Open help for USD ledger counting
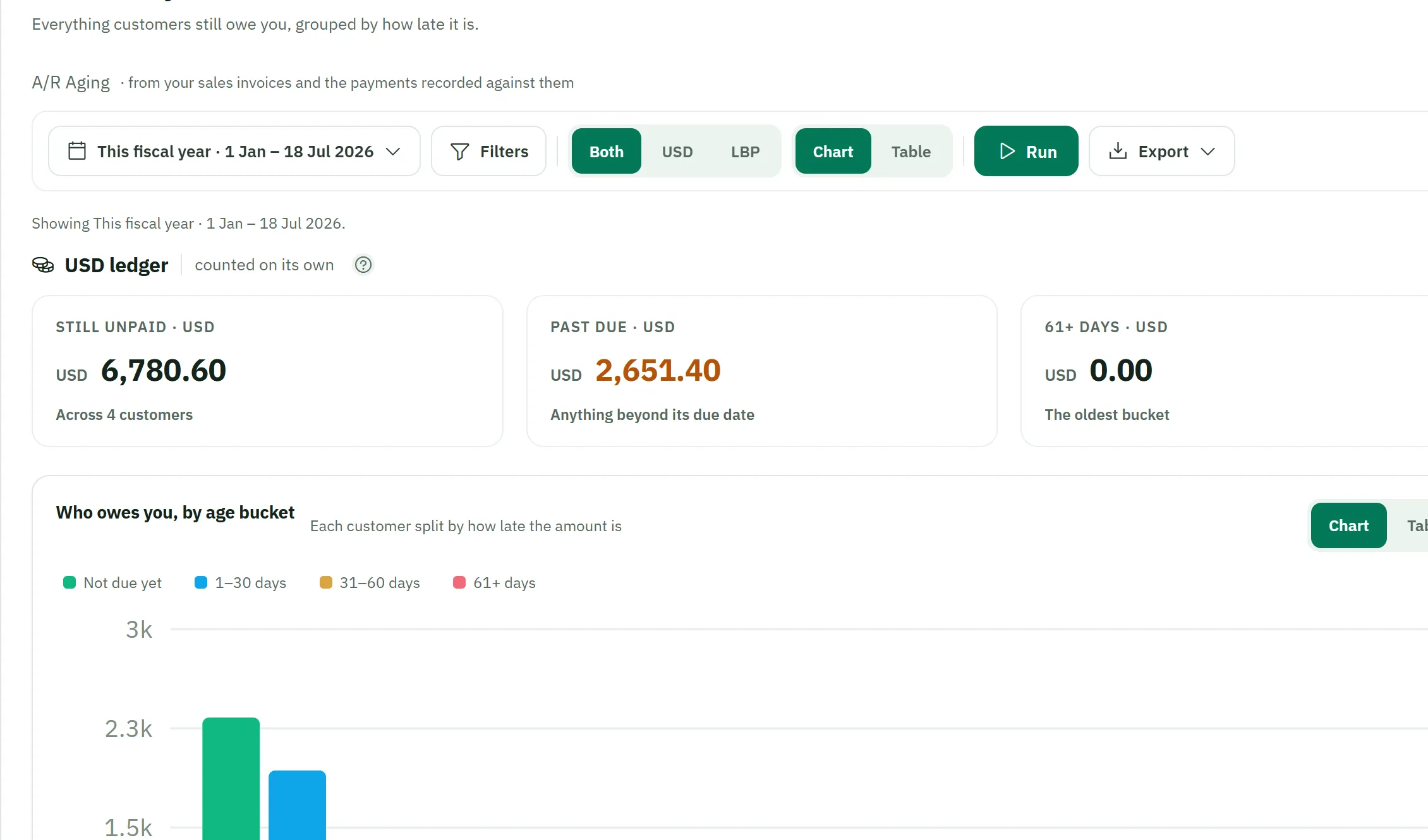This screenshot has width=1428, height=840. [363, 265]
